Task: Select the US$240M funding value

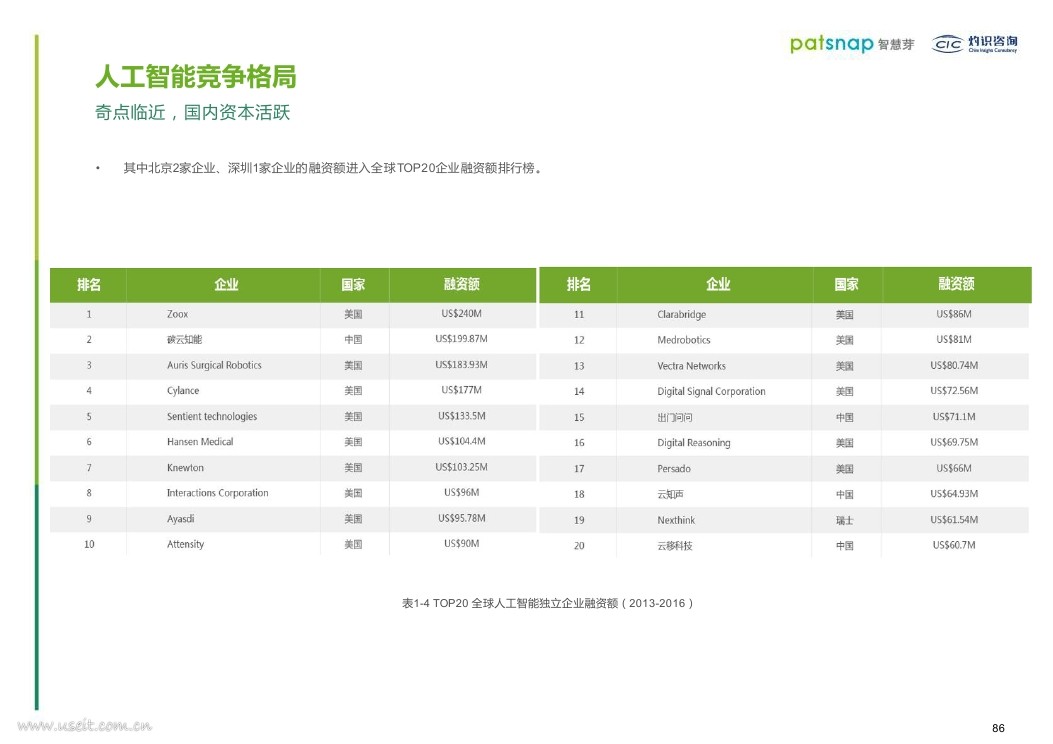Action: [x=461, y=314]
